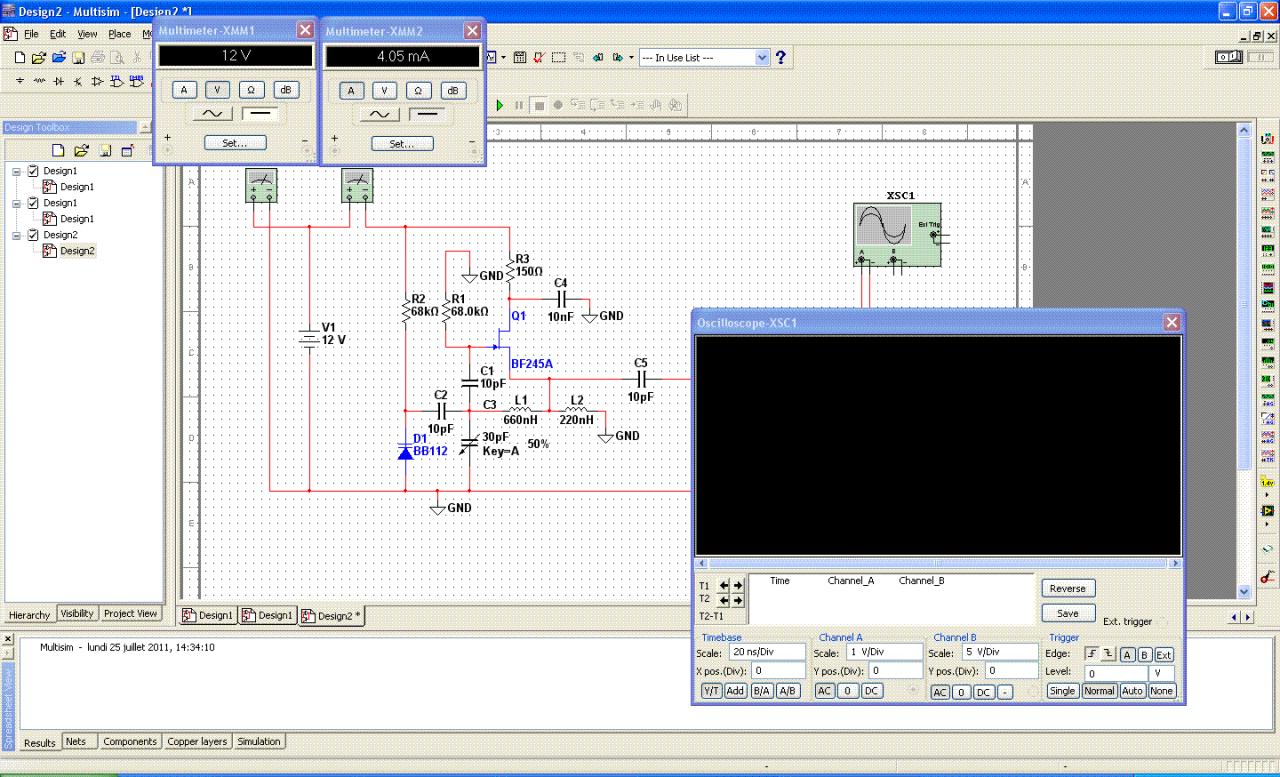Click the Timebase Scale input field
This screenshot has height=777, width=1280.
[766, 652]
